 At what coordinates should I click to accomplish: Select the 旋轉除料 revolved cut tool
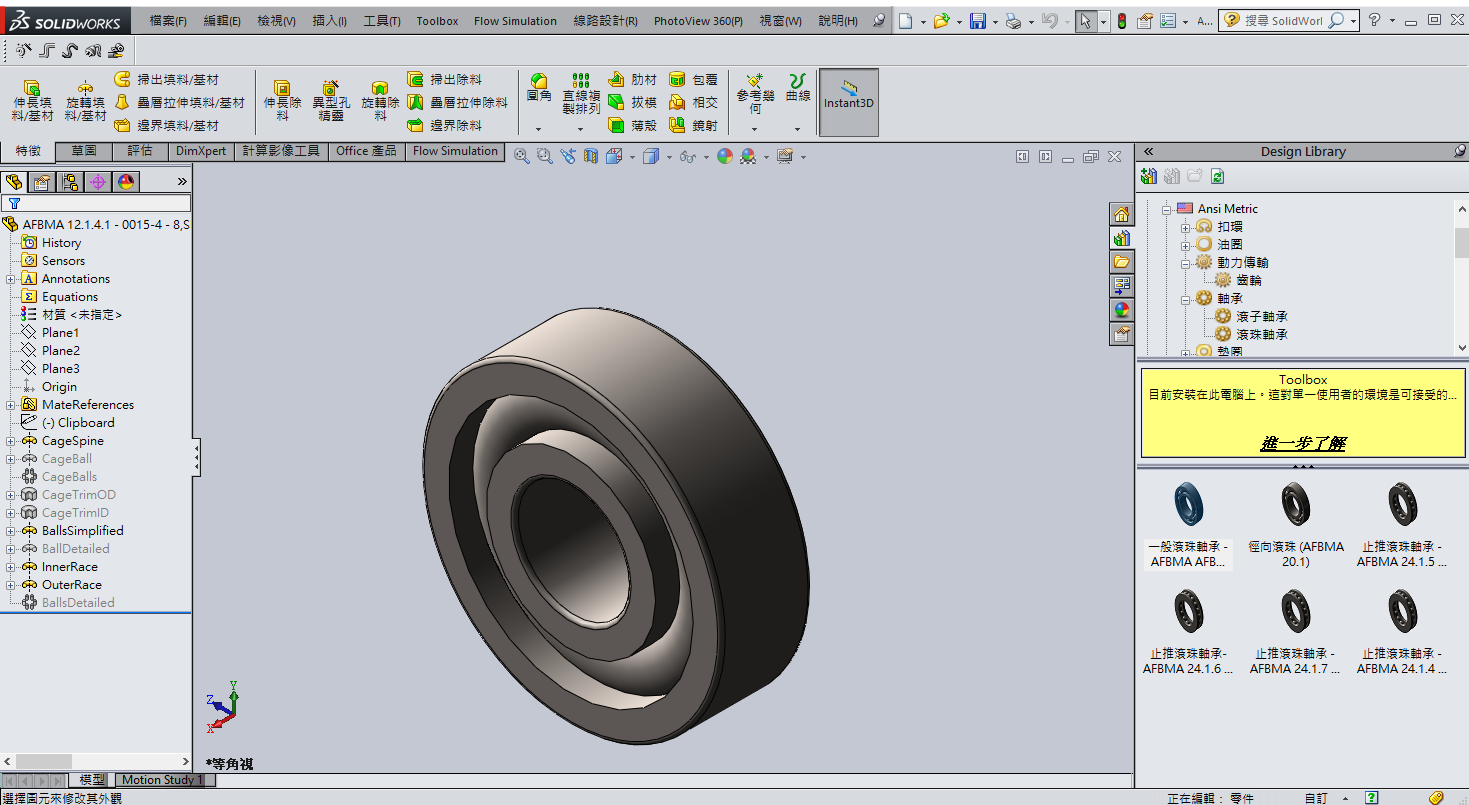(x=380, y=102)
